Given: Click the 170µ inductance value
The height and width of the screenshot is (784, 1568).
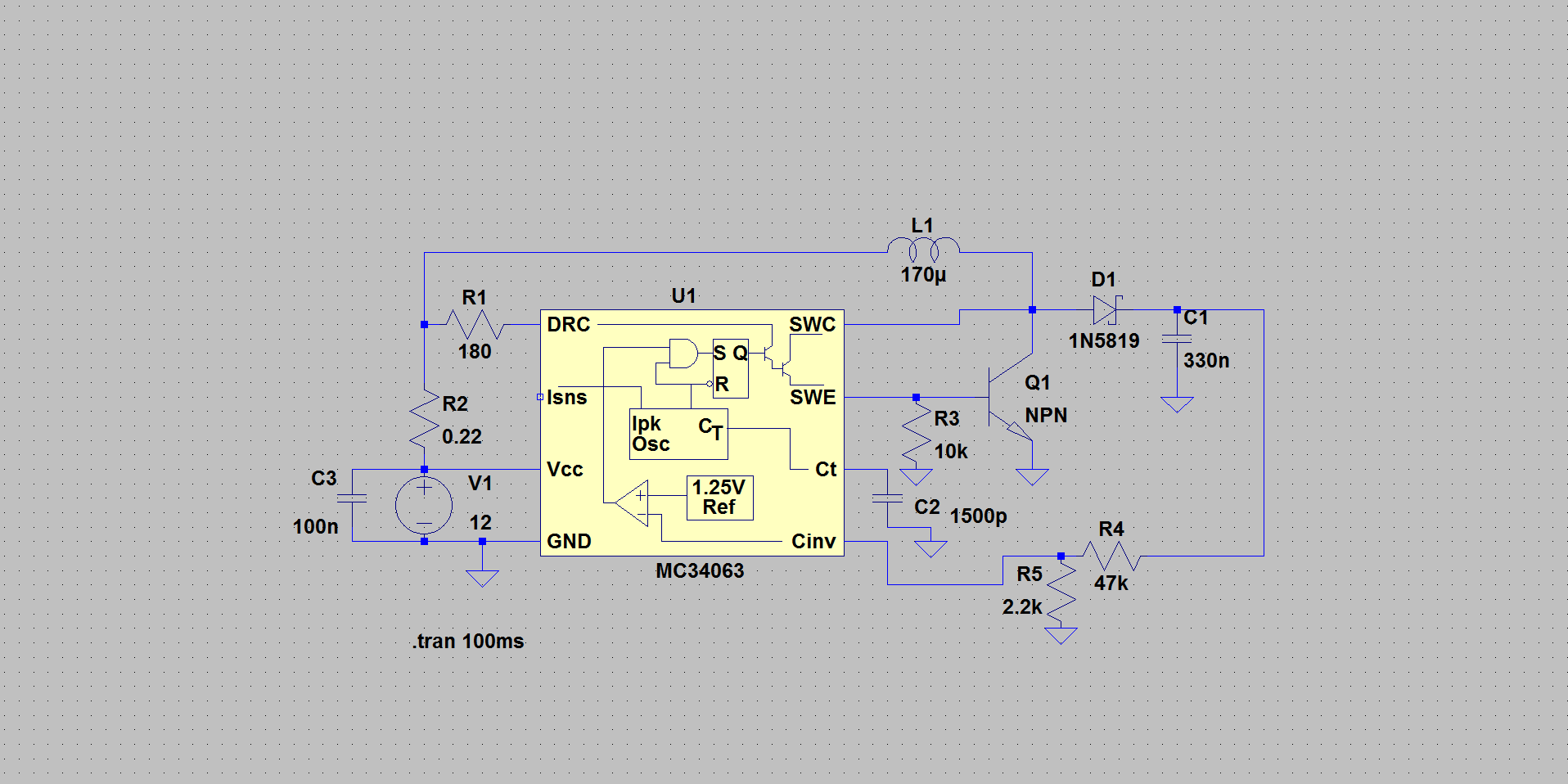Looking at the screenshot, I should point(923,275).
